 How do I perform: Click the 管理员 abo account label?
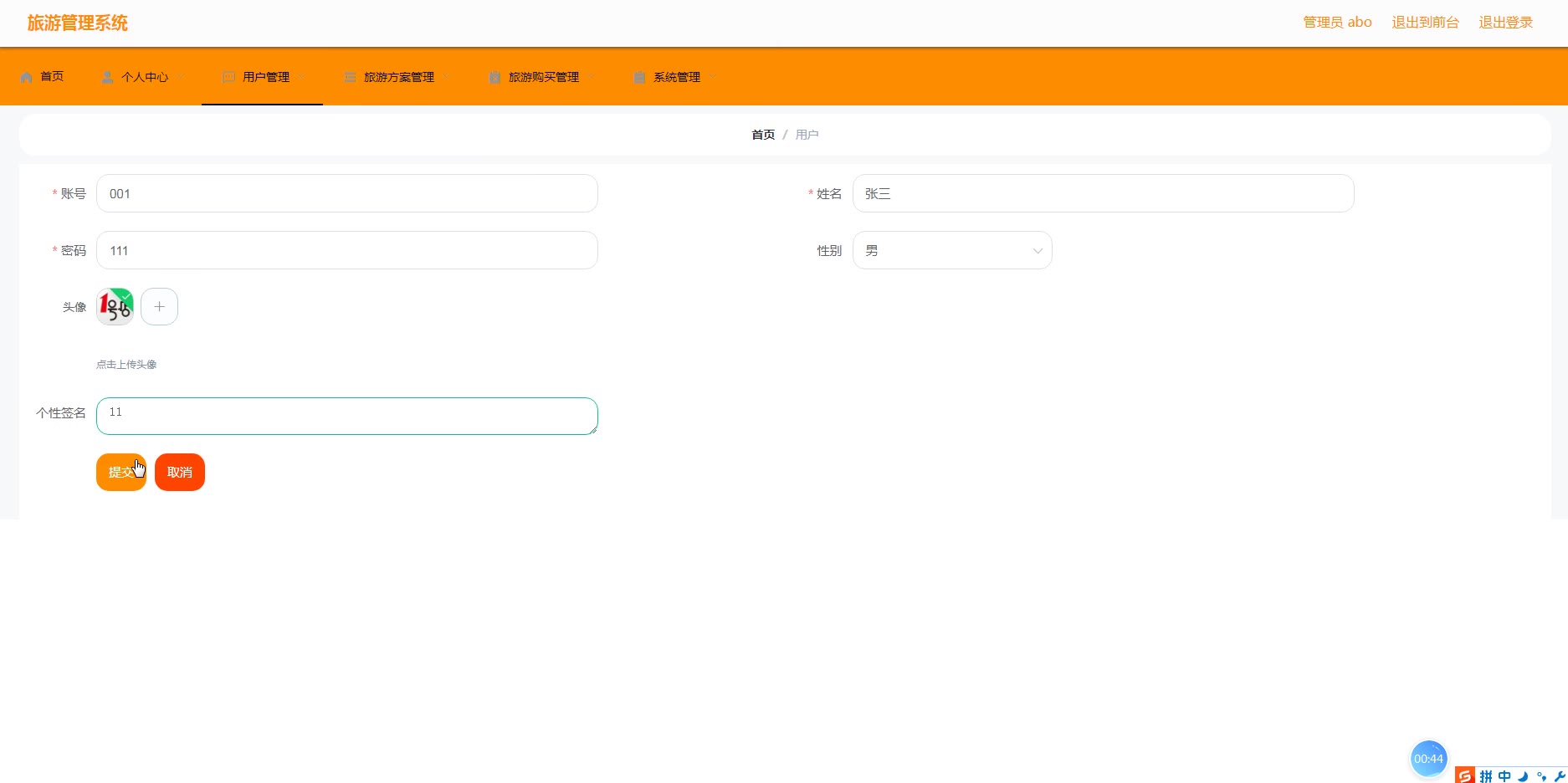click(1337, 23)
